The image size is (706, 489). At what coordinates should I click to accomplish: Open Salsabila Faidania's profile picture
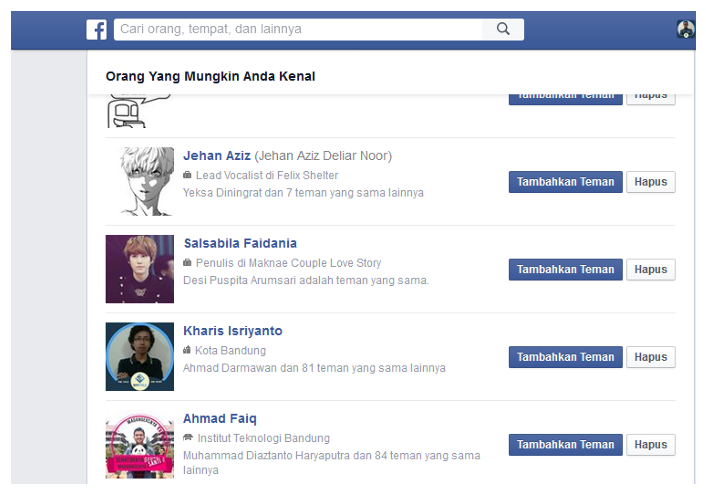[140, 269]
